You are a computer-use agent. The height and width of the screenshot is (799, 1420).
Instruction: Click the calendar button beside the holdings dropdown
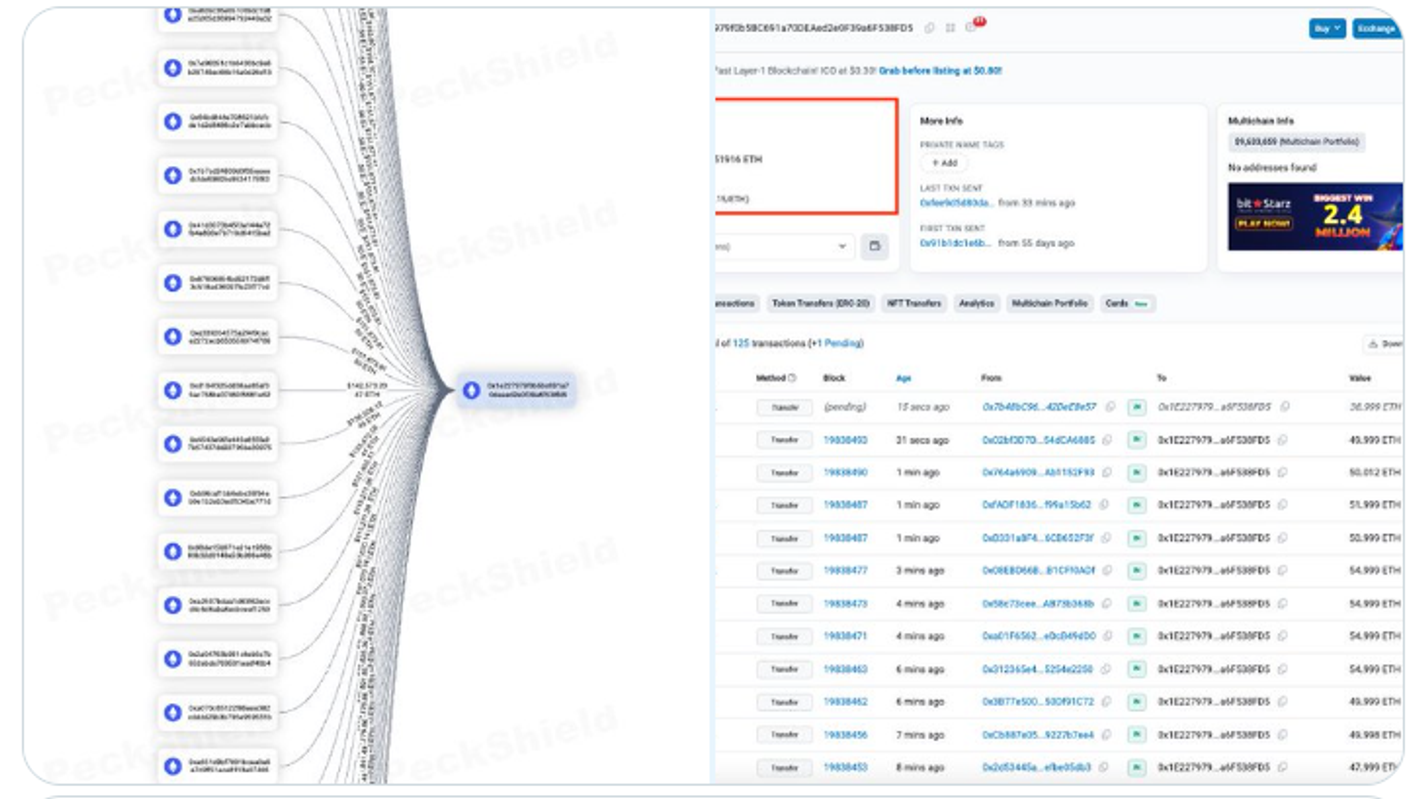click(874, 246)
